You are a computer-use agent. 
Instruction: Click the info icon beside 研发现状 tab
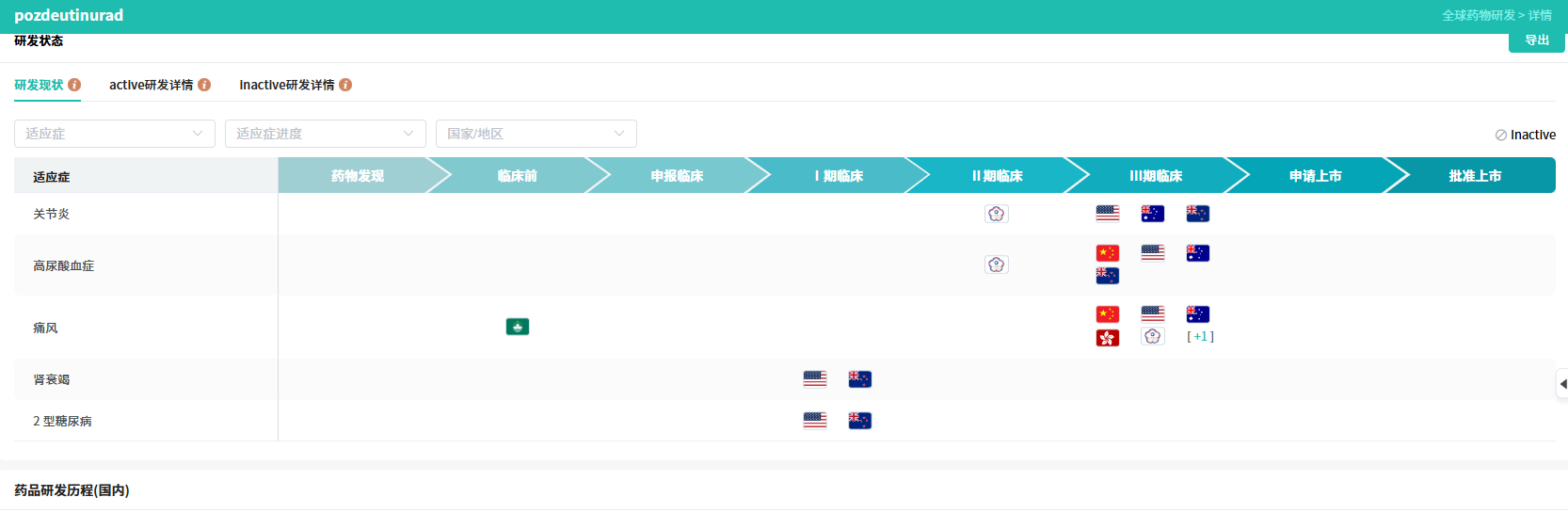click(74, 85)
